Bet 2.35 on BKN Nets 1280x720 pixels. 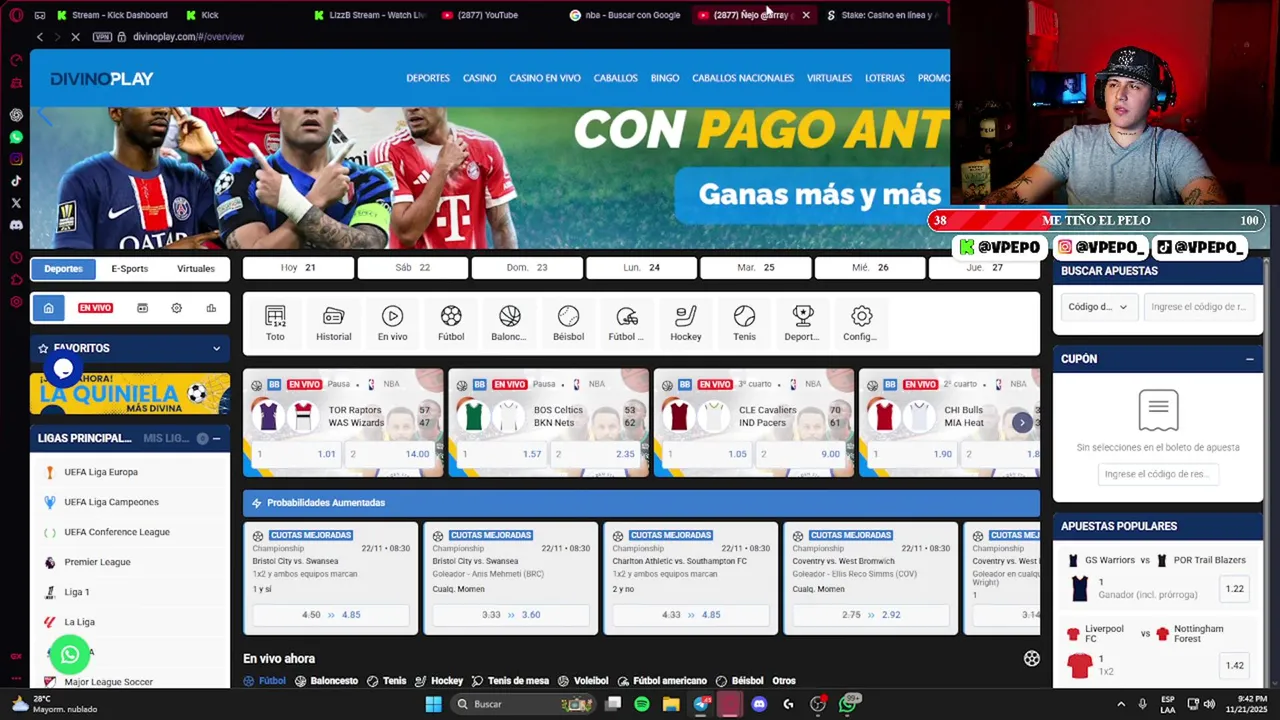point(595,454)
